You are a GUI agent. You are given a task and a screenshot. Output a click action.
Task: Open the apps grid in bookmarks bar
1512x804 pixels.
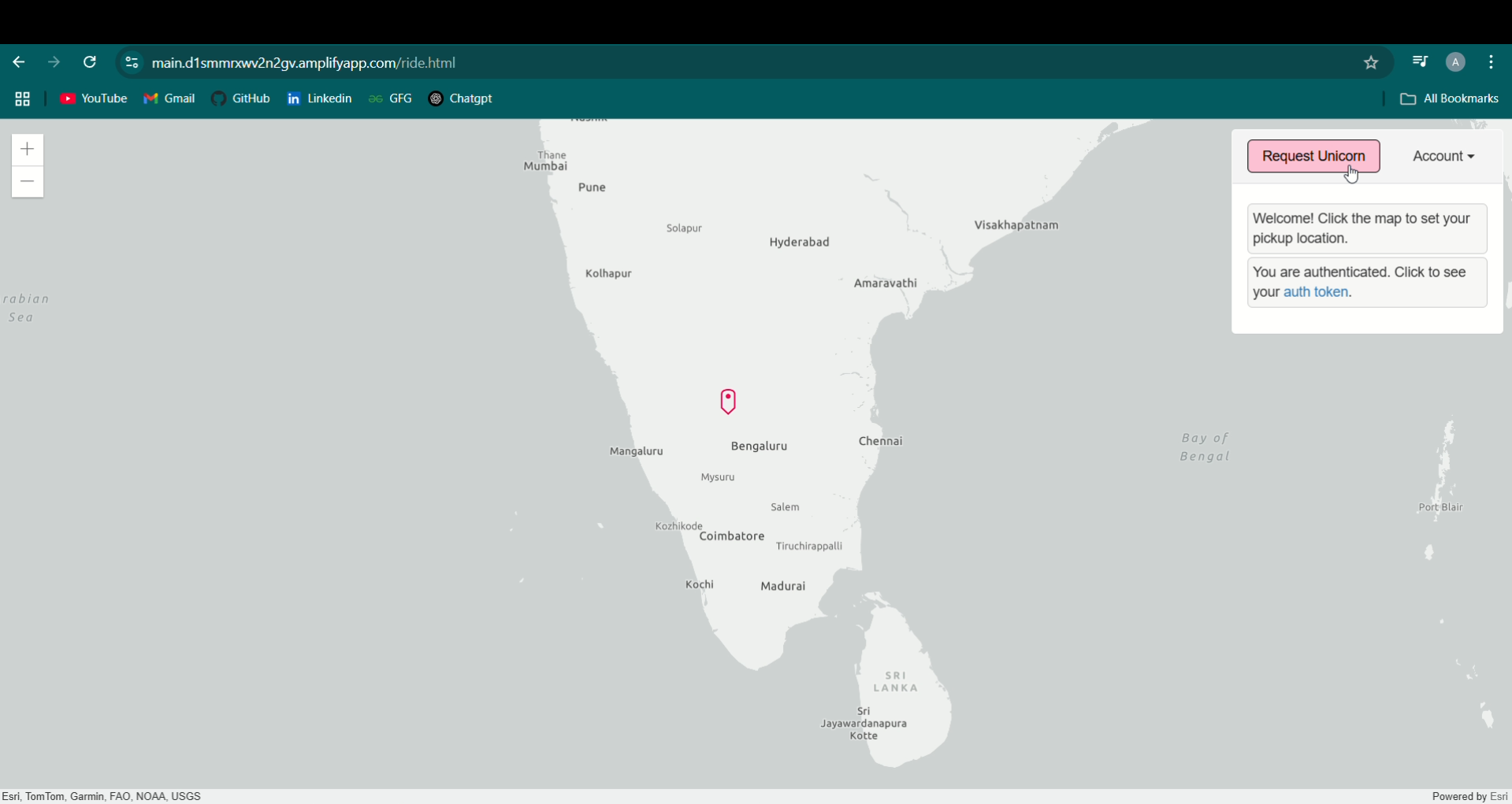(23, 99)
